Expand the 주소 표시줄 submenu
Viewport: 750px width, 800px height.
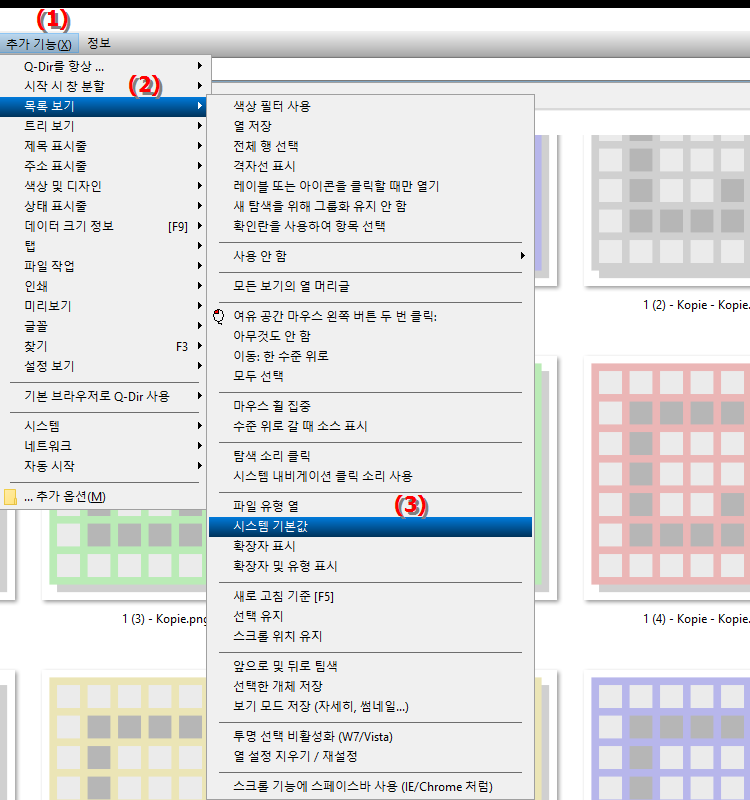(x=105, y=166)
